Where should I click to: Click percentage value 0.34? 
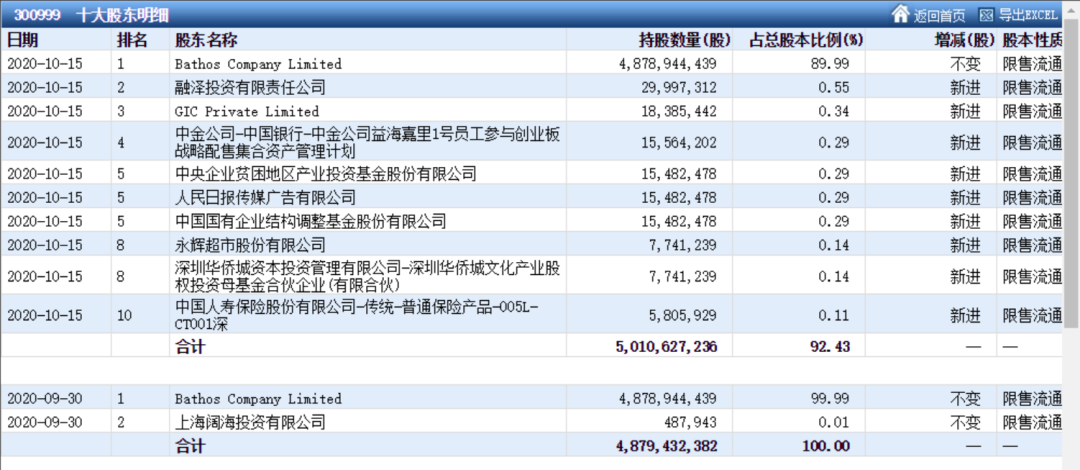point(833,111)
